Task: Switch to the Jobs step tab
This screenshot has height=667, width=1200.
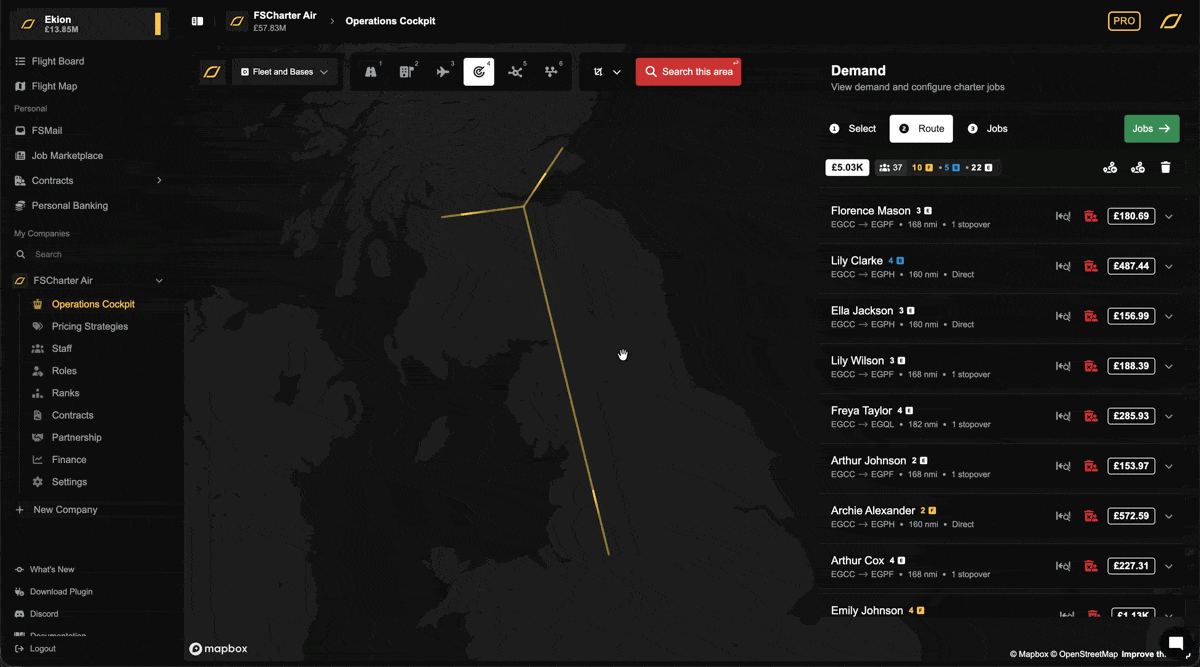Action: (x=988, y=129)
